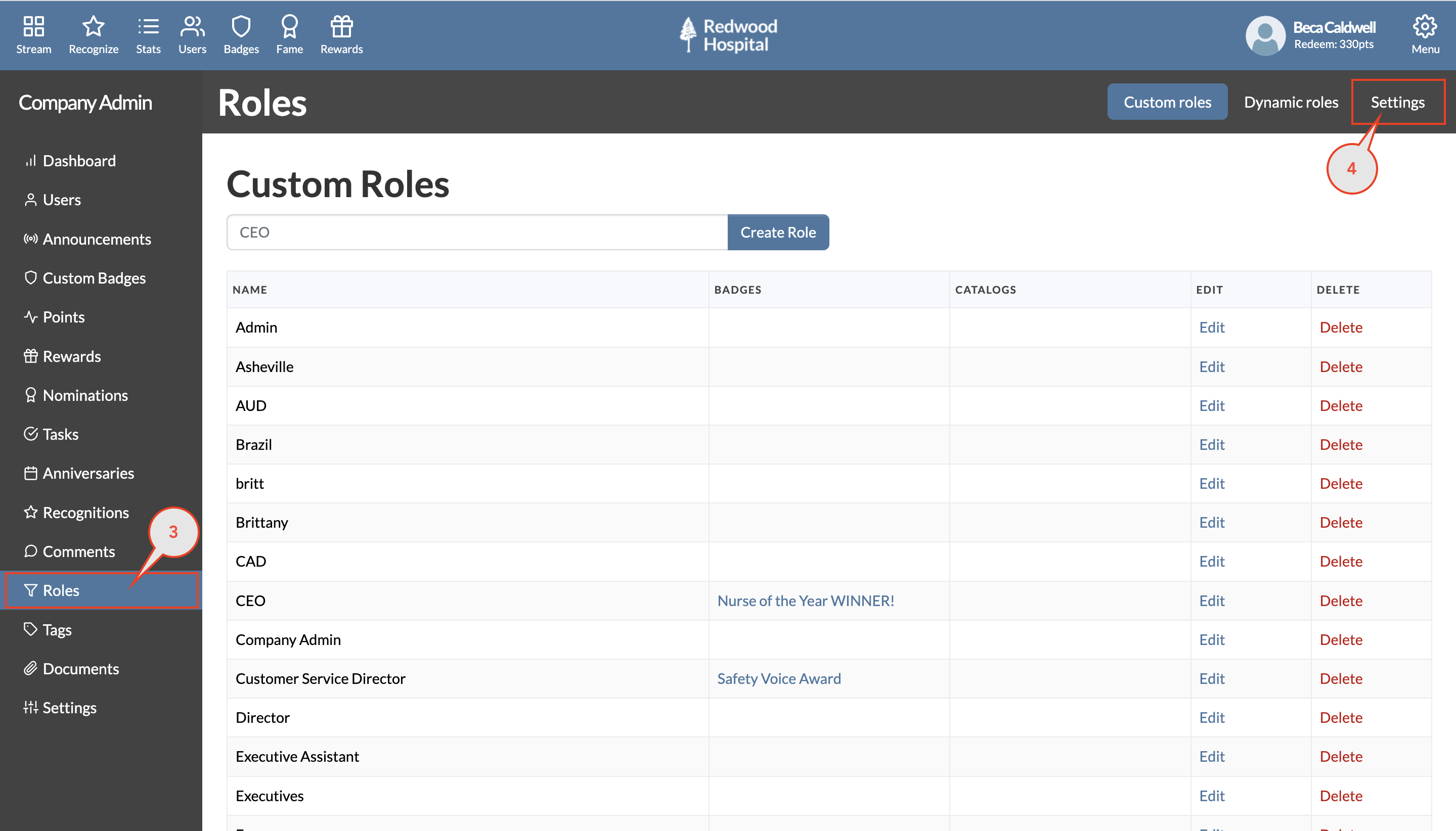Open the Nurse of the Year WINNER badge link
The width and height of the screenshot is (1456, 831).
(805, 601)
